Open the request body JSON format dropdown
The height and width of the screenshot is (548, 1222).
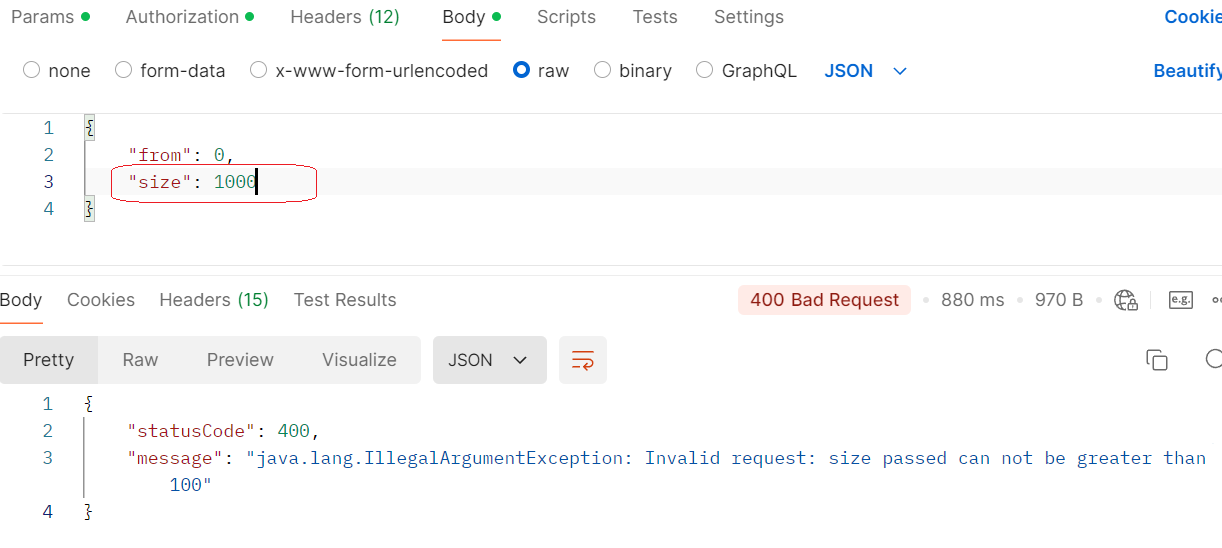[866, 71]
